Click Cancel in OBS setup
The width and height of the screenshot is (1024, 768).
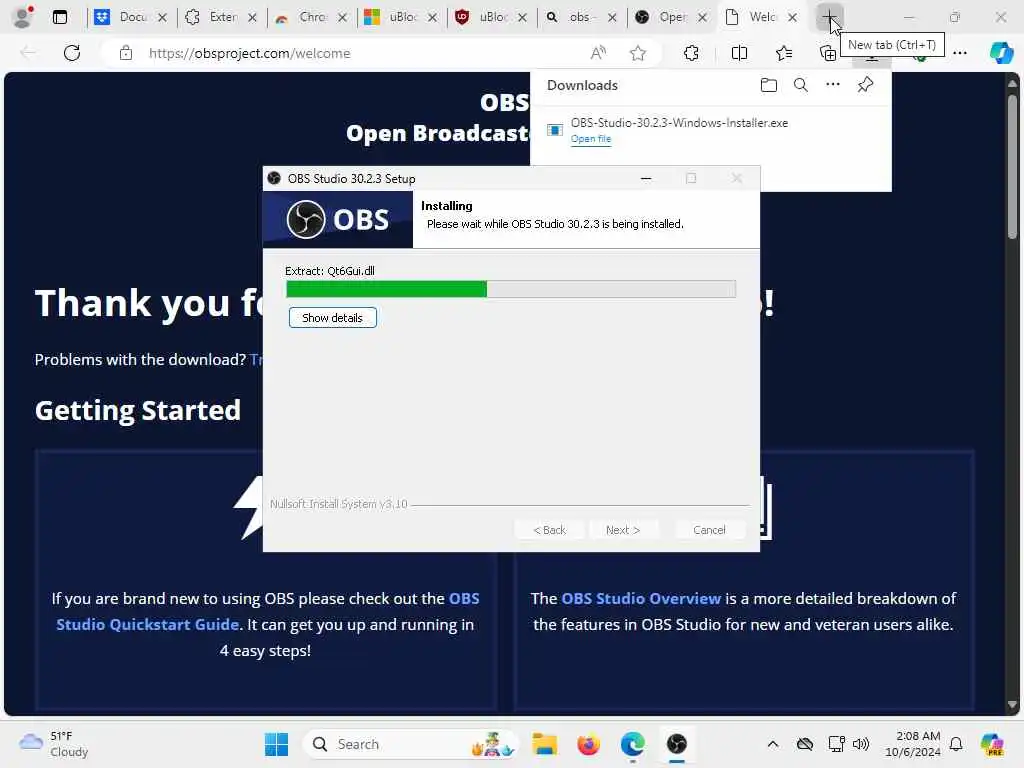[709, 530]
